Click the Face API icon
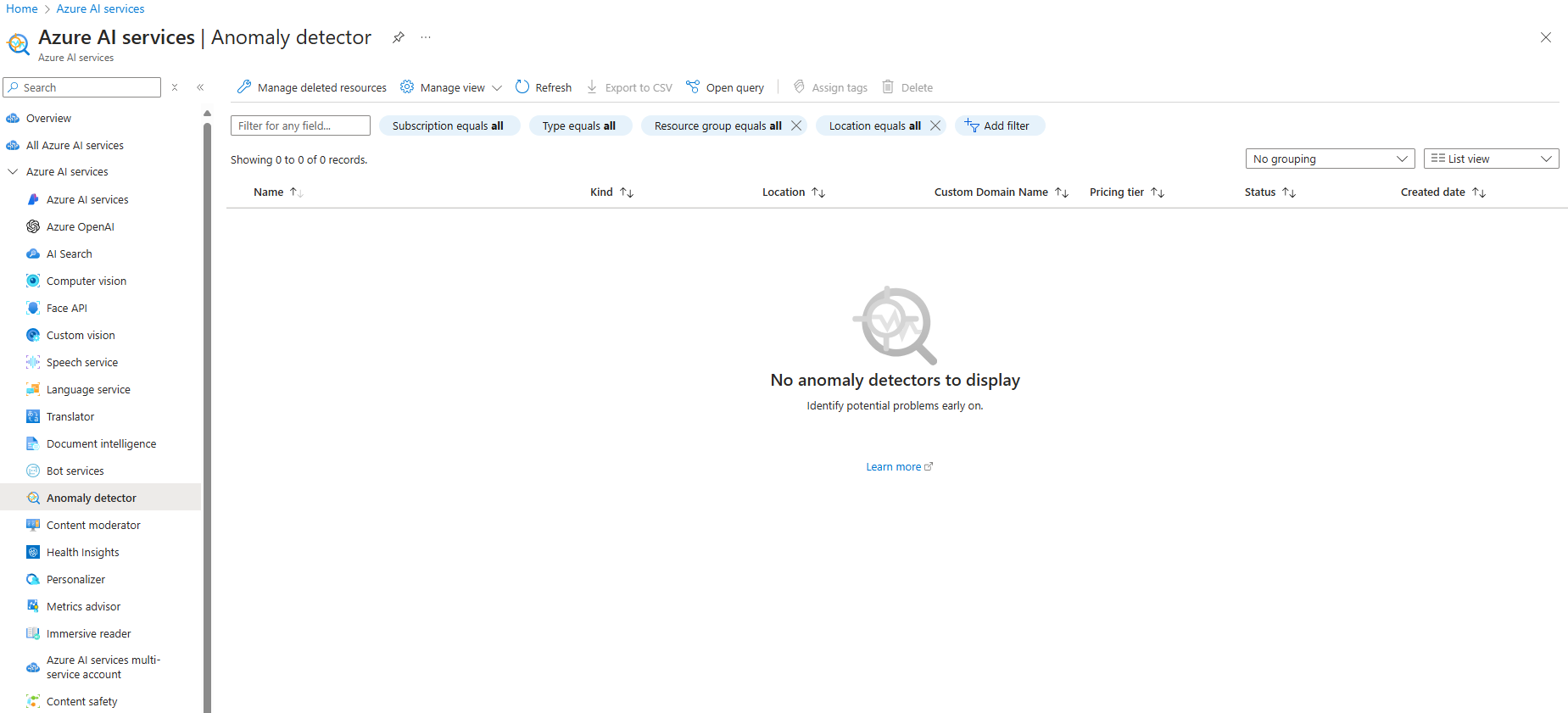The width and height of the screenshot is (1568, 713). [x=33, y=308]
